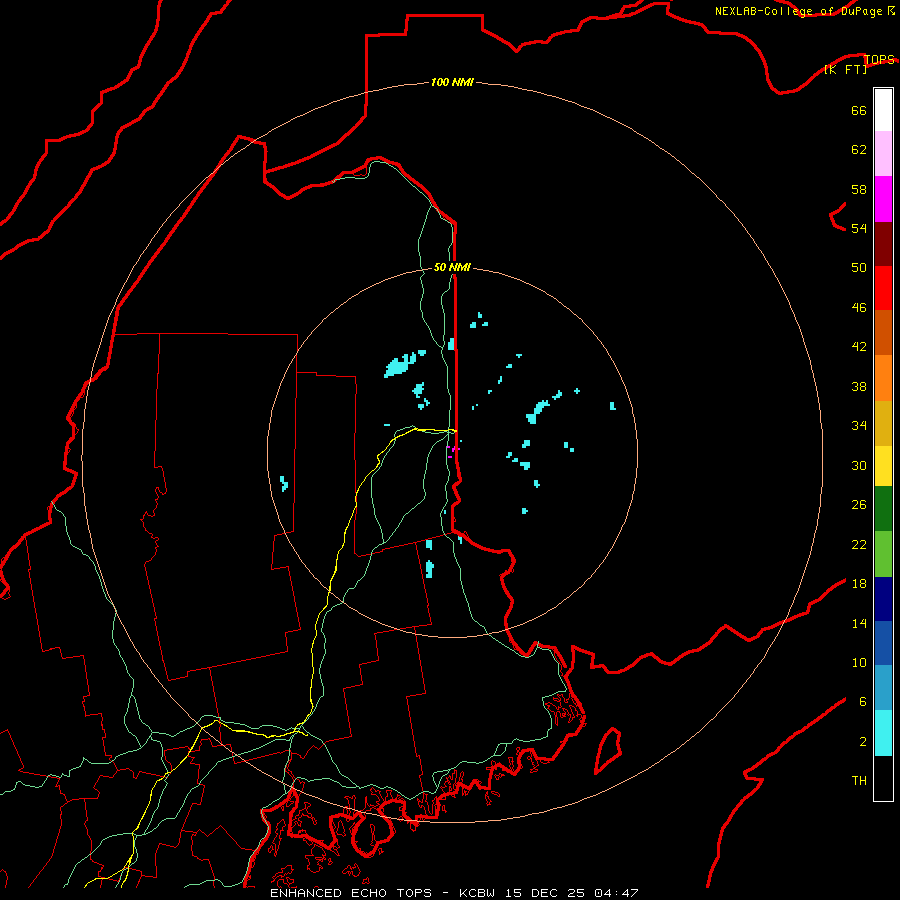Click the dark orange legend swatch

pyautogui.click(x=883, y=332)
